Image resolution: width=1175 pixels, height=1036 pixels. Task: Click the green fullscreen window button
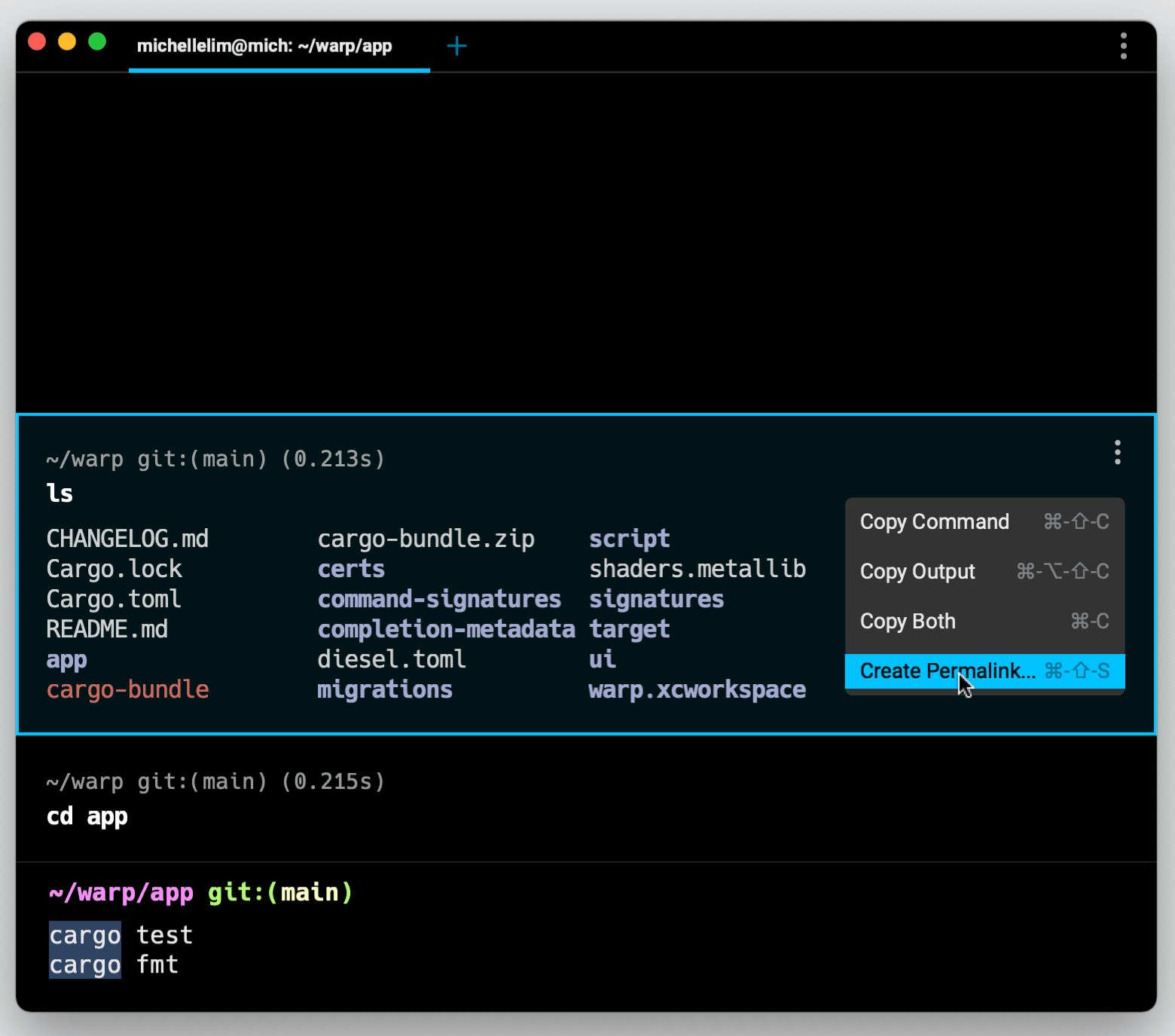point(97,41)
